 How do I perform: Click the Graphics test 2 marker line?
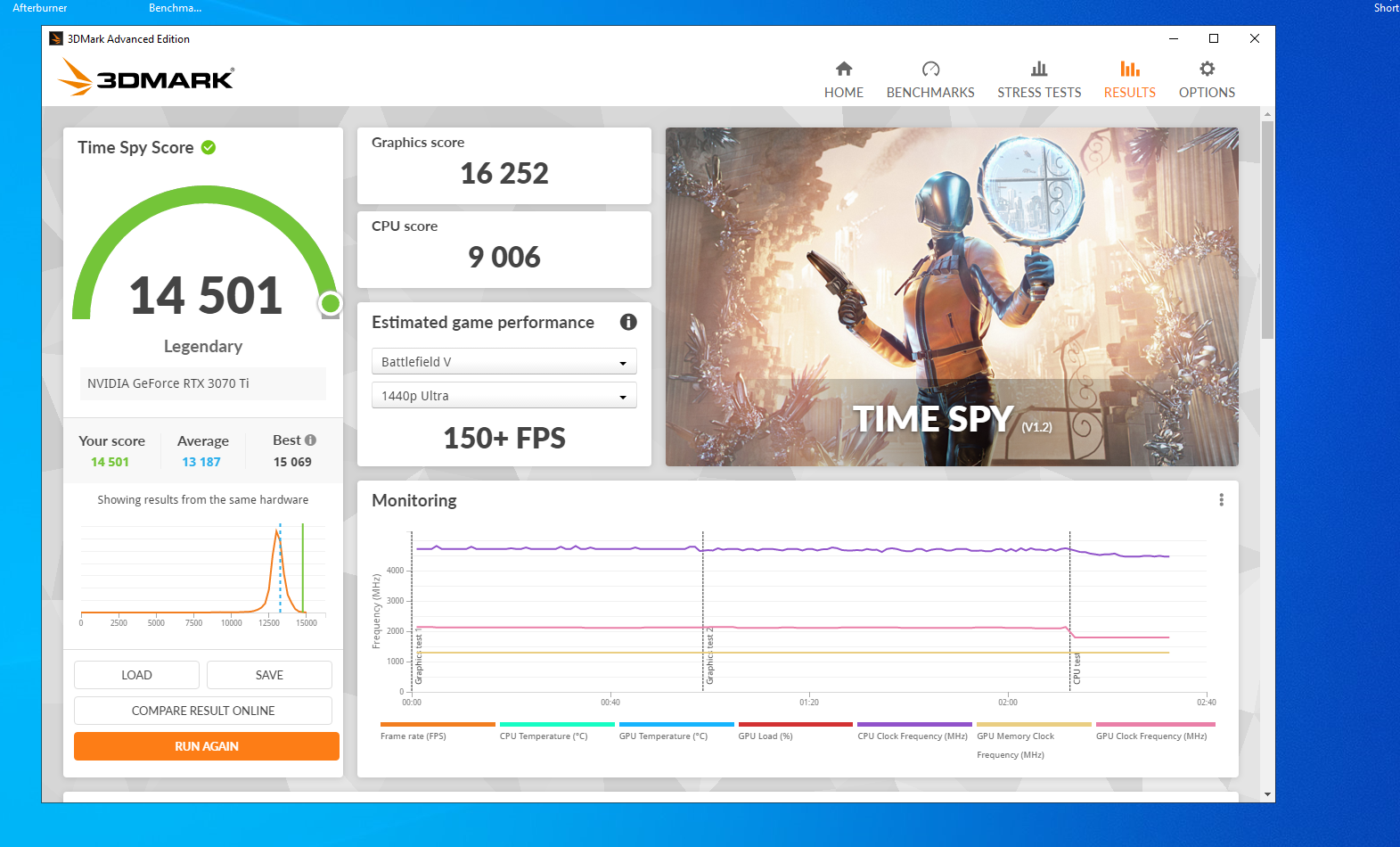tap(703, 611)
